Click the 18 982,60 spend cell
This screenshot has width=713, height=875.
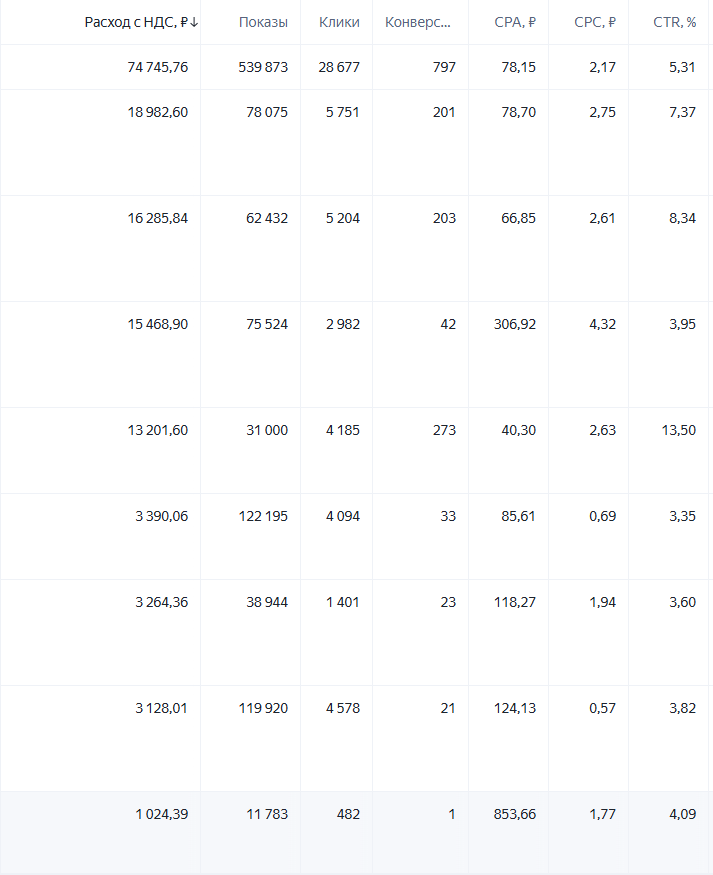coord(158,112)
